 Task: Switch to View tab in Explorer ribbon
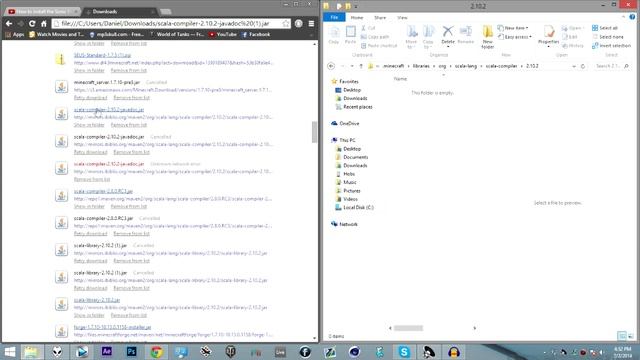point(402,18)
